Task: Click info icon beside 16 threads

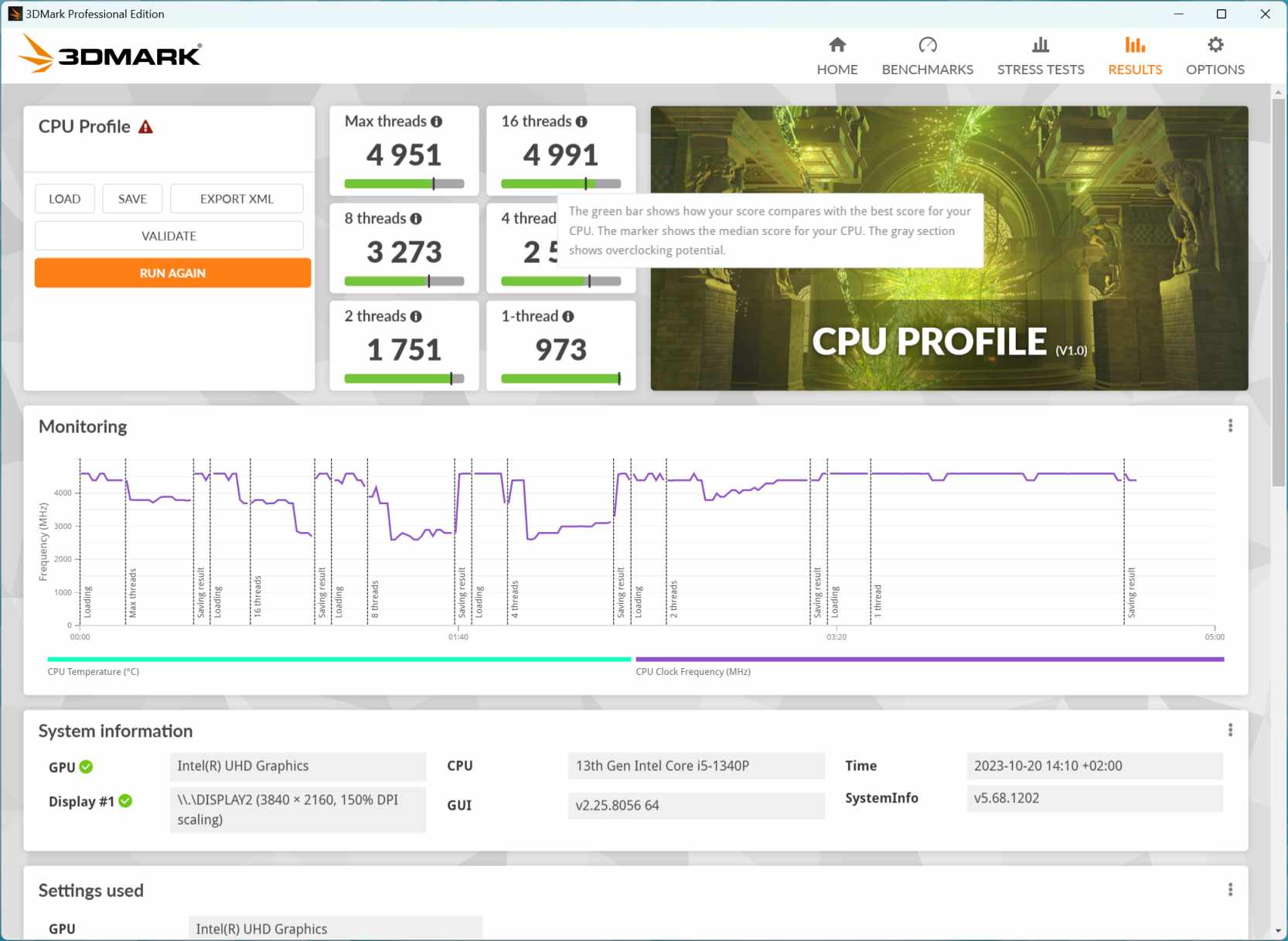Action: tap(581, 121)
